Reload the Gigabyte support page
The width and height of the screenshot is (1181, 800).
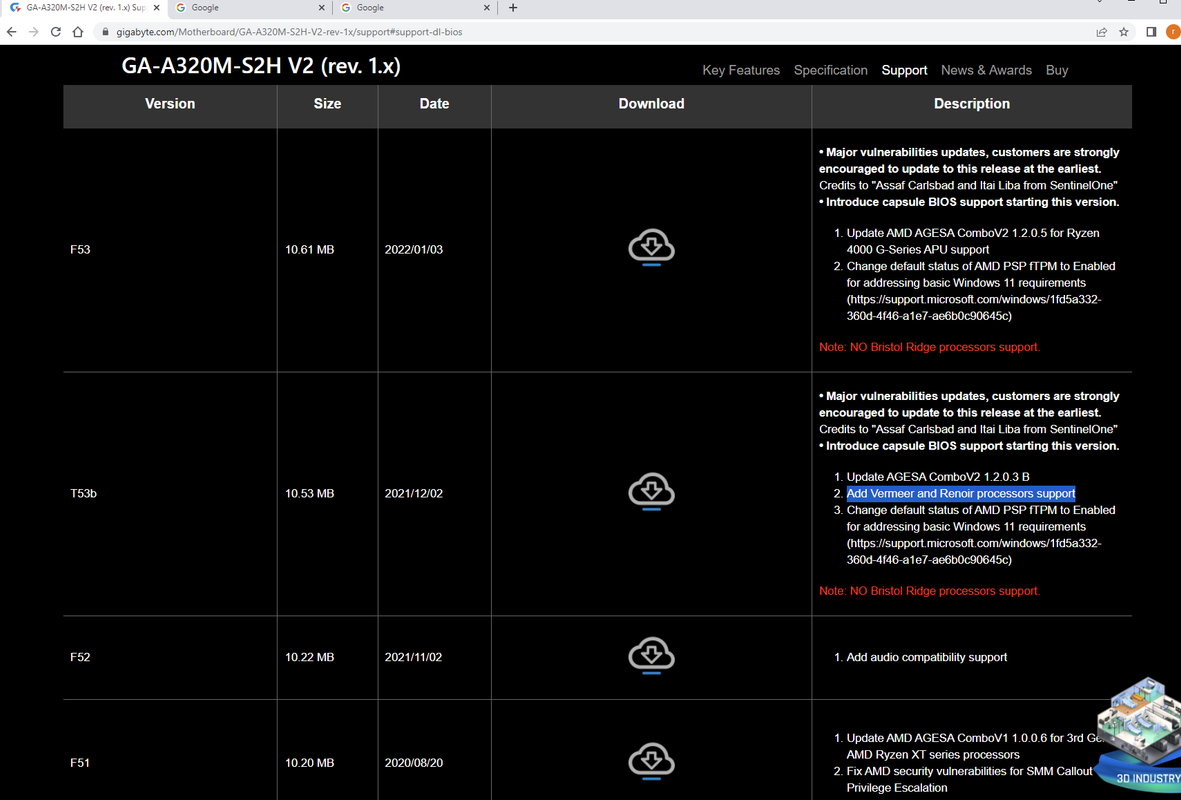[x=56, y=32]
